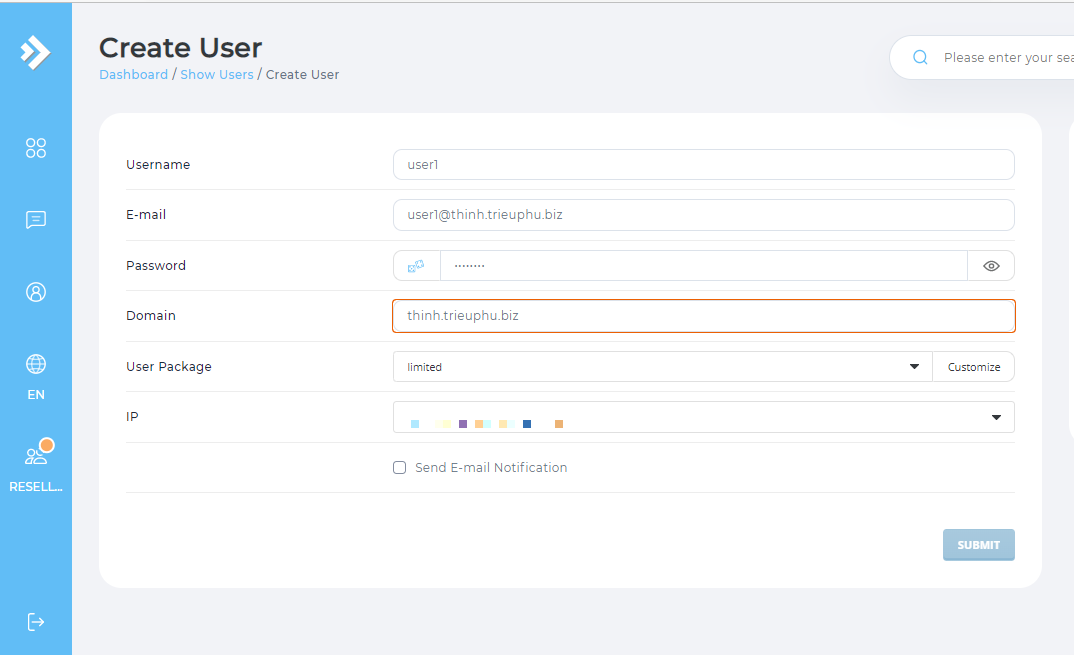Click the logout icon in sidebar
Viewport: 1074px width, 655px height.
36,622
